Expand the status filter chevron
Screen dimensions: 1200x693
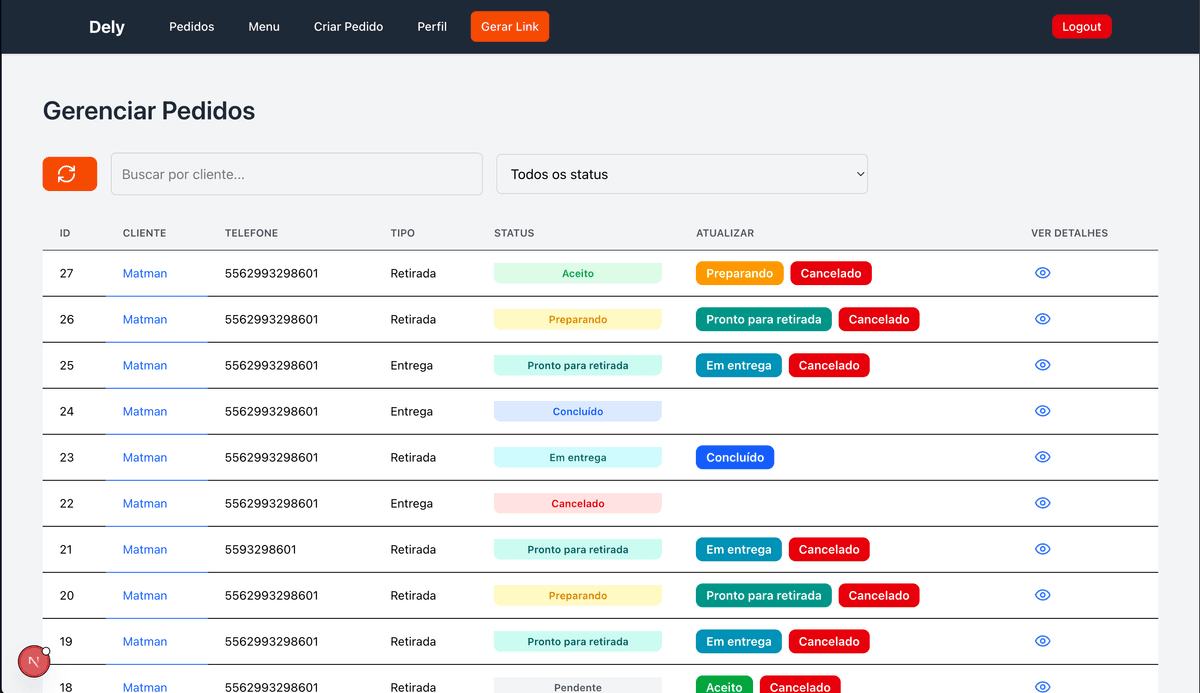click(x=860, y=173)
